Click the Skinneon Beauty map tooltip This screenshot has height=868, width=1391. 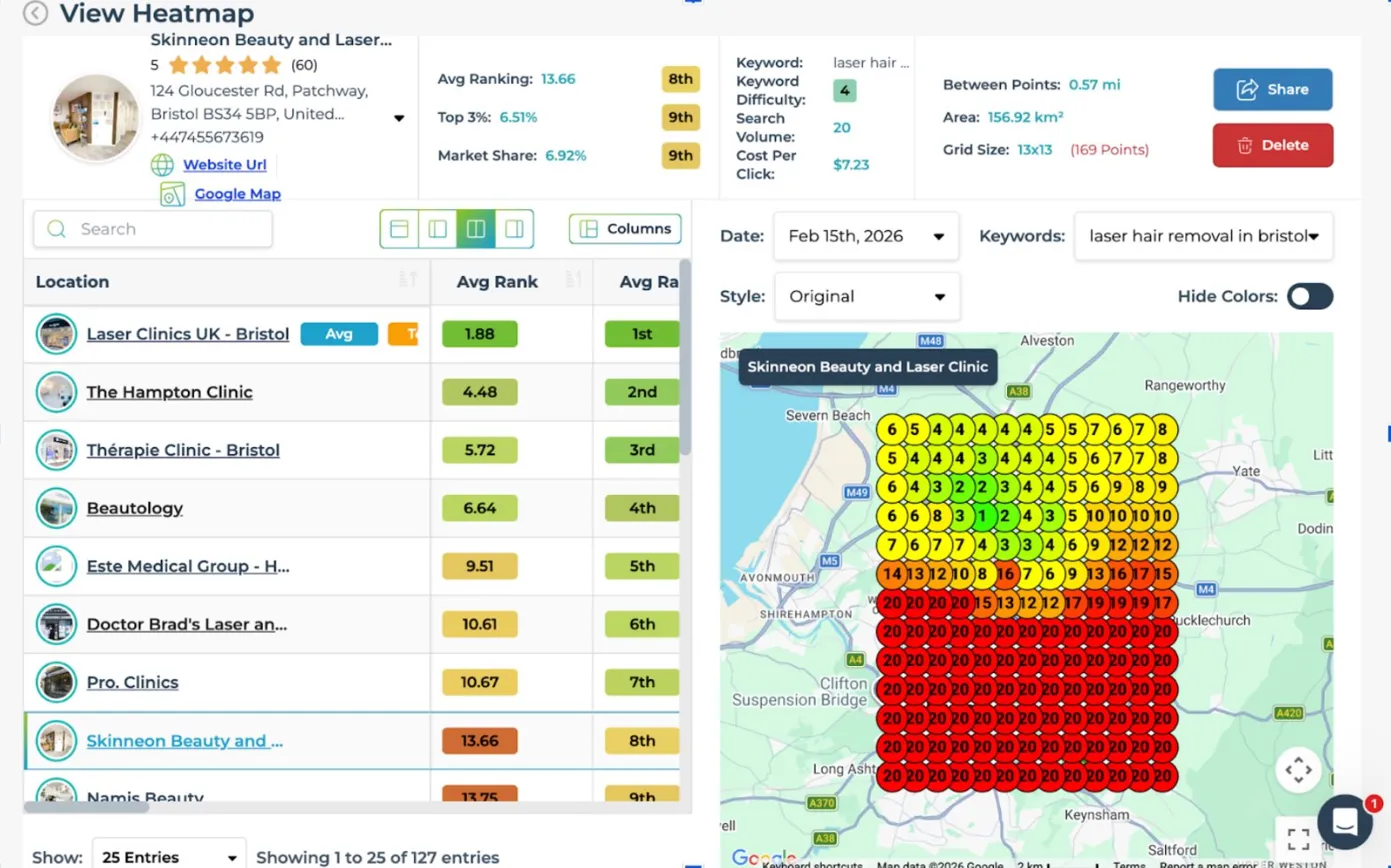[x=868, y=367]
